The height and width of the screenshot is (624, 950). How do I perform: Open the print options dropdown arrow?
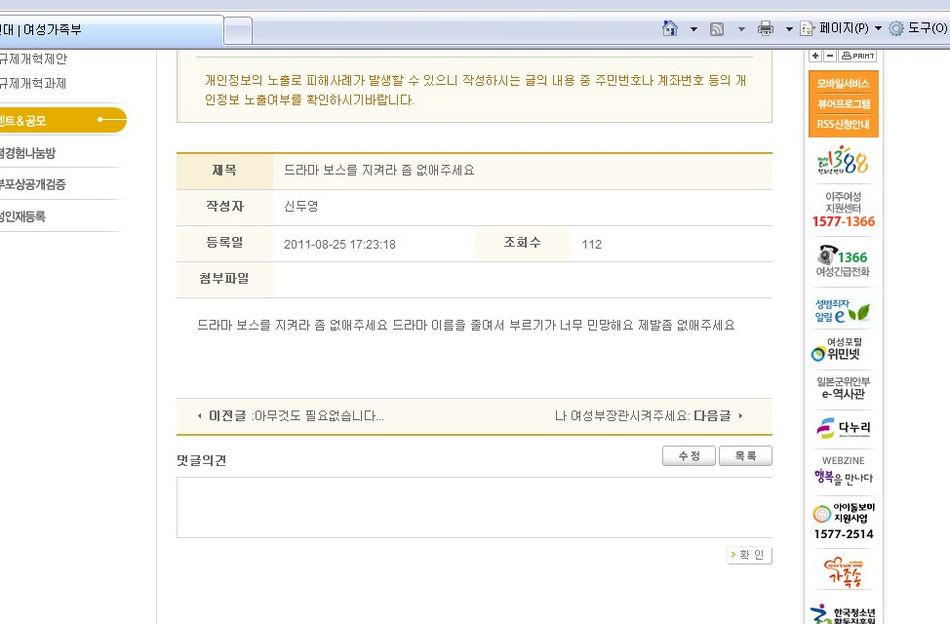tap(789, 28)
